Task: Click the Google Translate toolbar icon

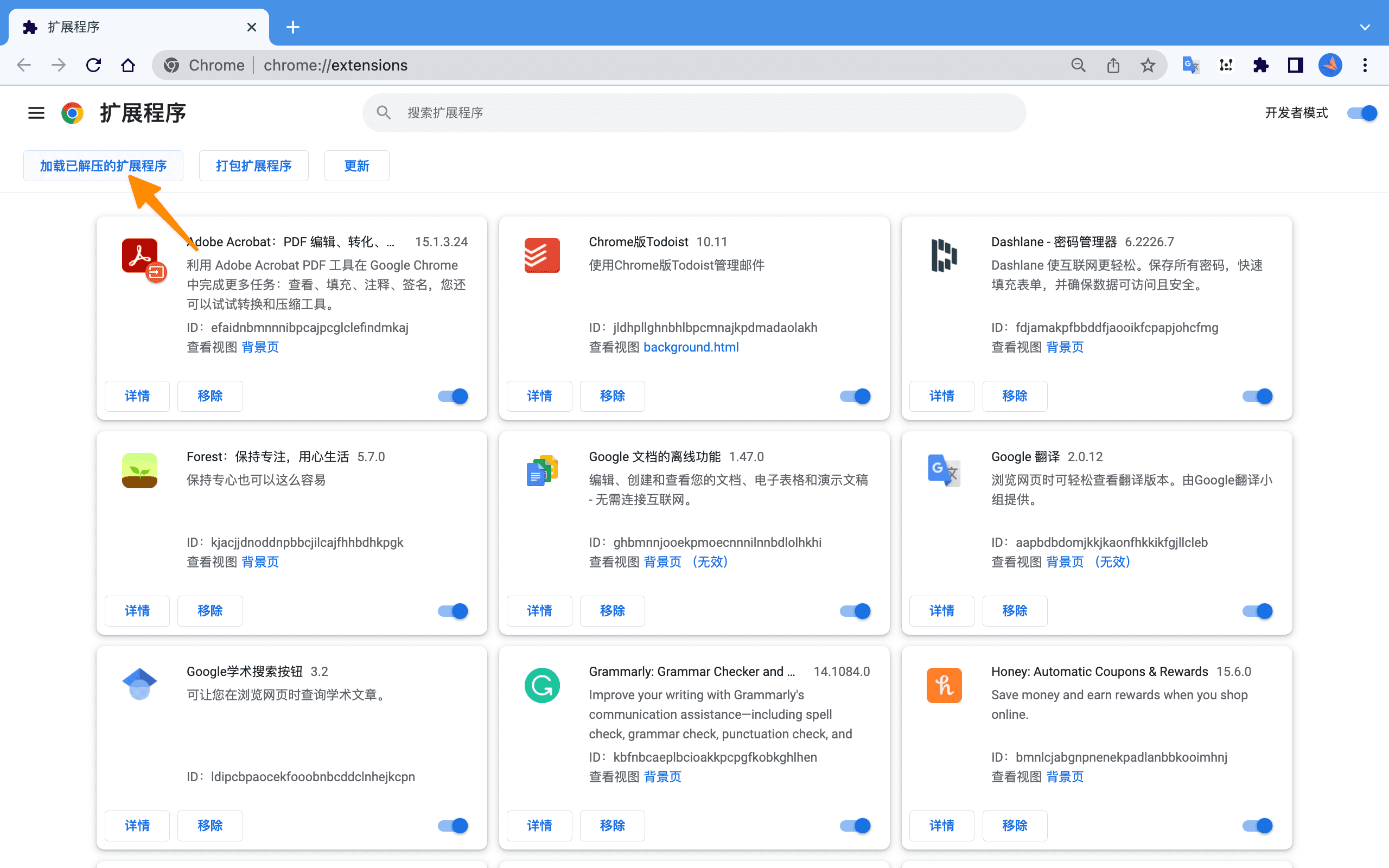Action: pyautogui.click(x=1190, y=66)
